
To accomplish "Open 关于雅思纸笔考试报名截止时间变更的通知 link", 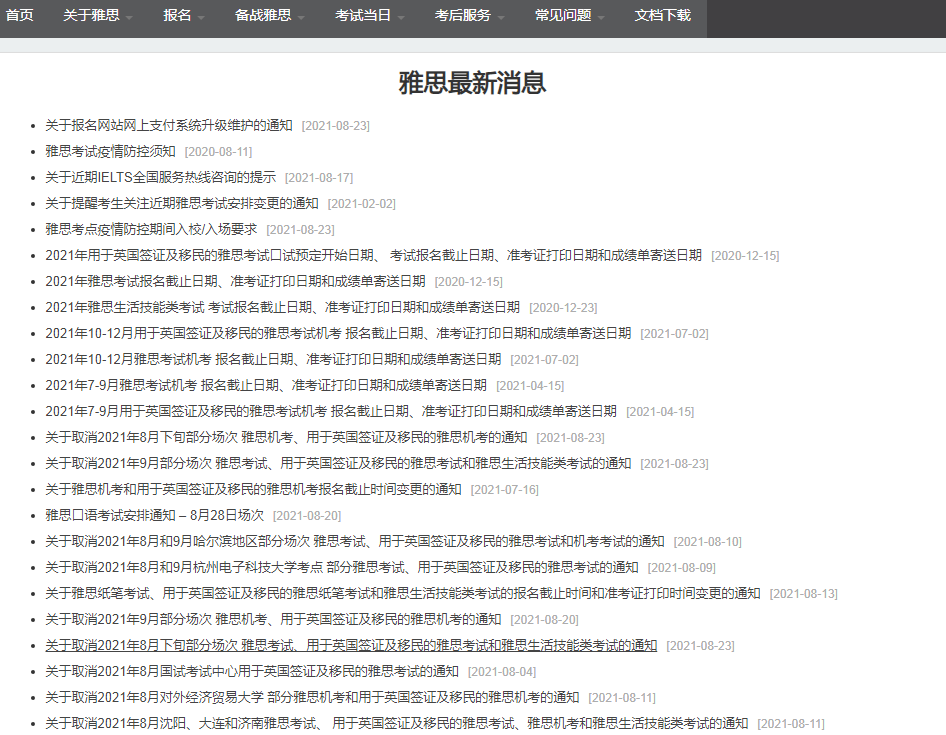I will coord(402,593).
